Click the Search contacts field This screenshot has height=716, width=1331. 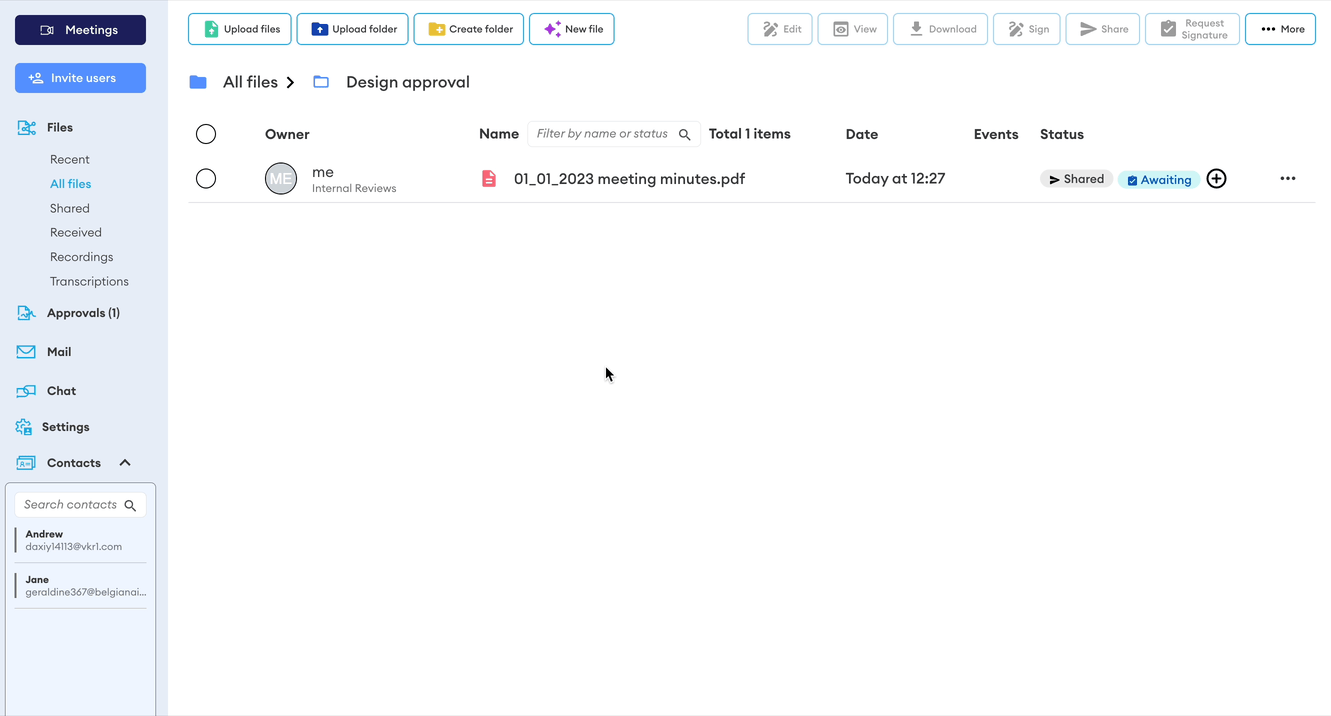80,505
